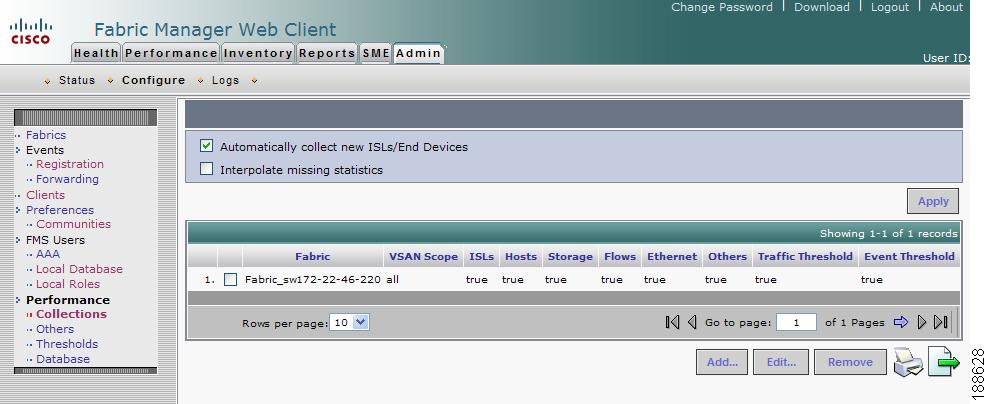Open AAA under FMS Users
This screenshot has width=989, height=404.
(x=48, y=254)
